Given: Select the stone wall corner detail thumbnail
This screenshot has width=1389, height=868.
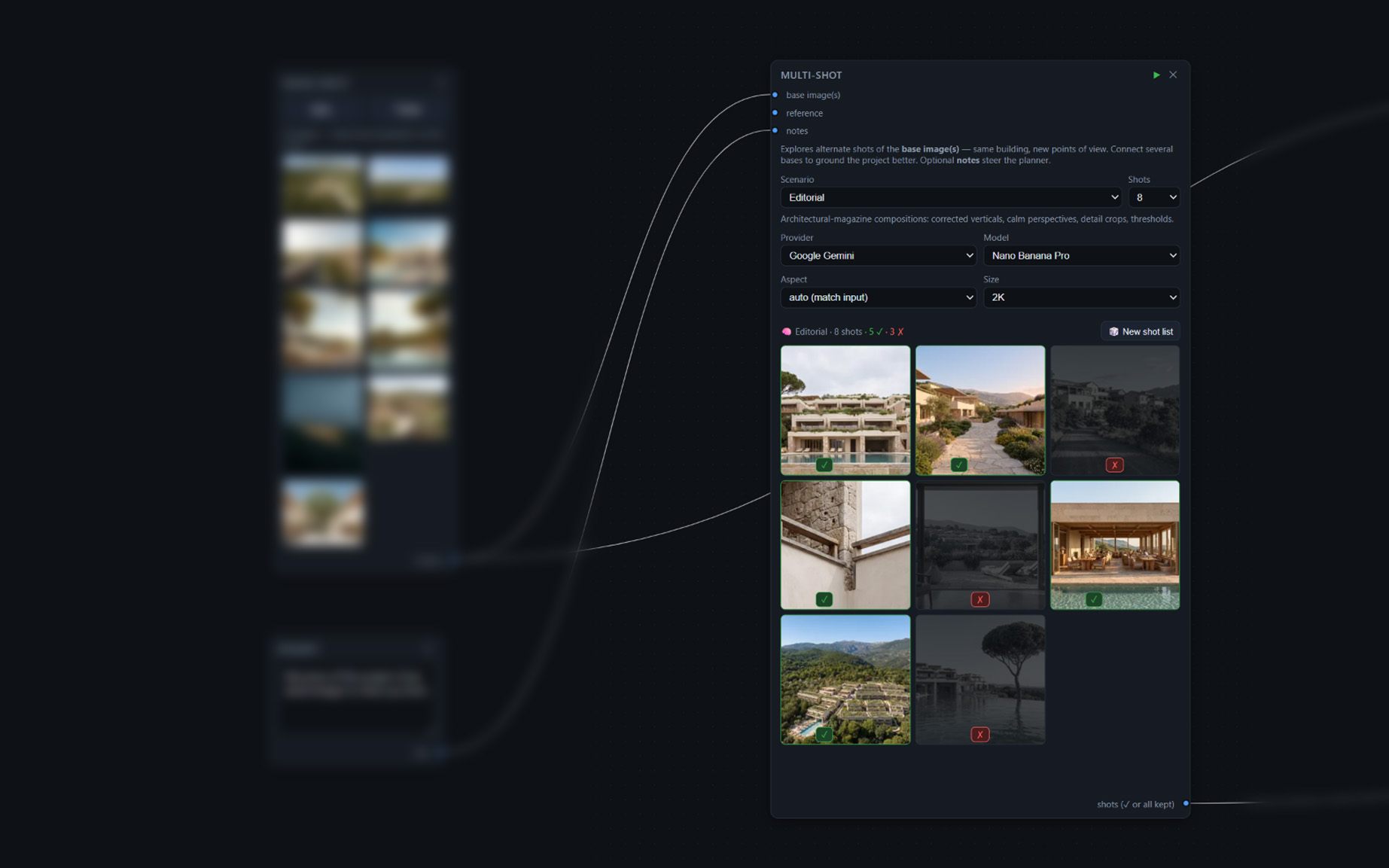Looking at the screenshot, I should pos(845,545).
